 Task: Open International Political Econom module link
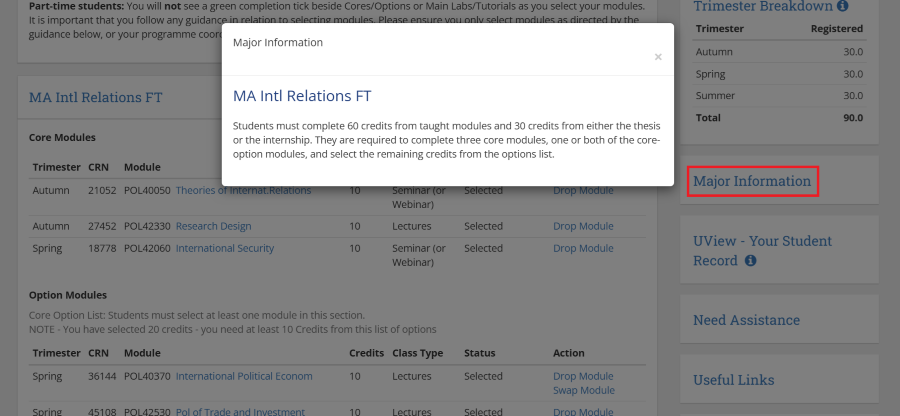244,376
